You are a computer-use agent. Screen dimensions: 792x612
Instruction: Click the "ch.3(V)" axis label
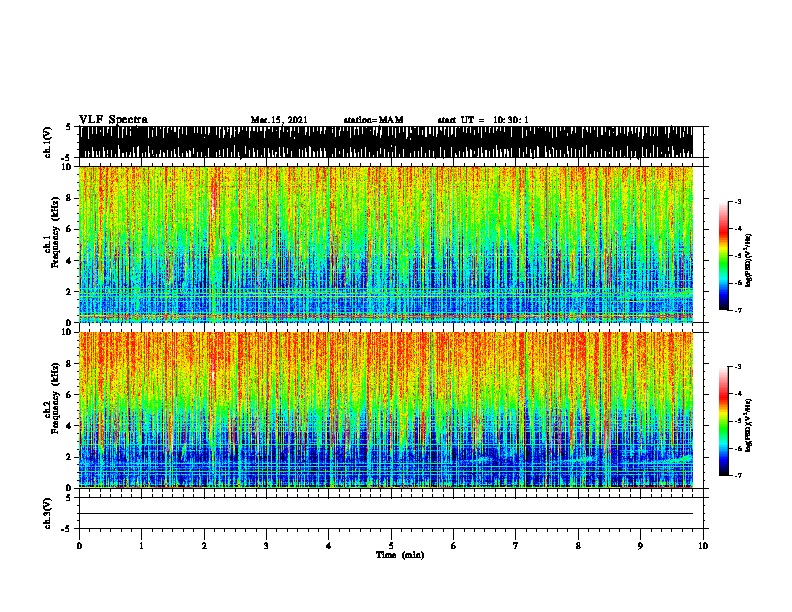coord(48,513)
